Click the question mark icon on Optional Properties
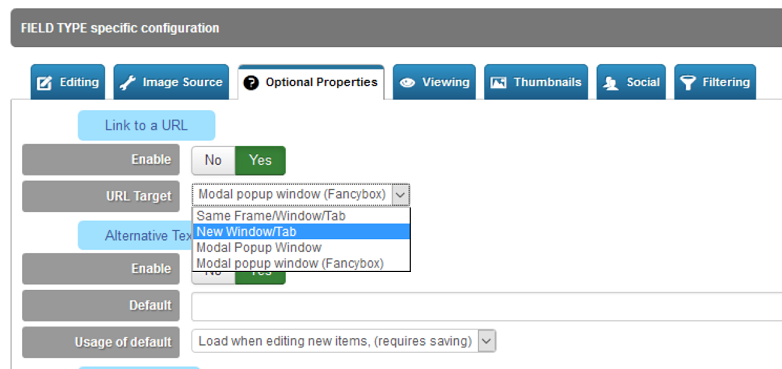 251,83
